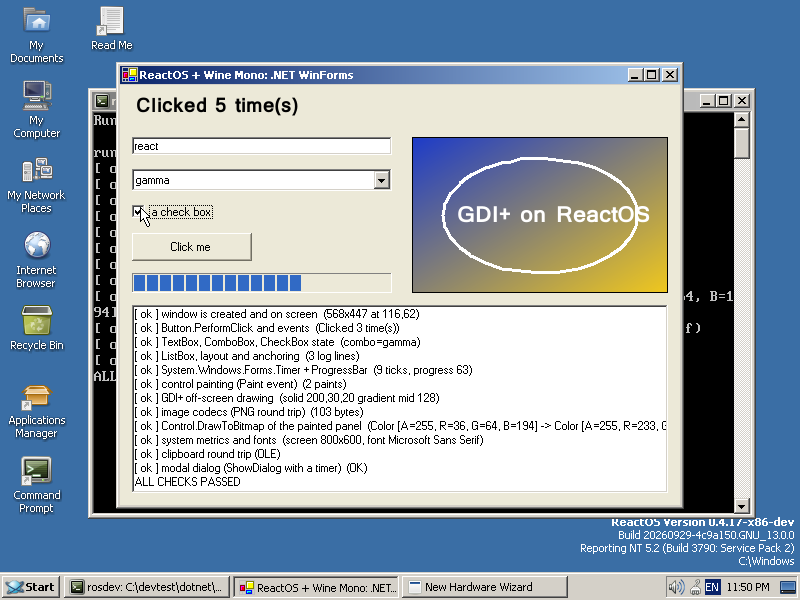Click the GDI+ on ReactOS gradient panel

coord(540,215)
